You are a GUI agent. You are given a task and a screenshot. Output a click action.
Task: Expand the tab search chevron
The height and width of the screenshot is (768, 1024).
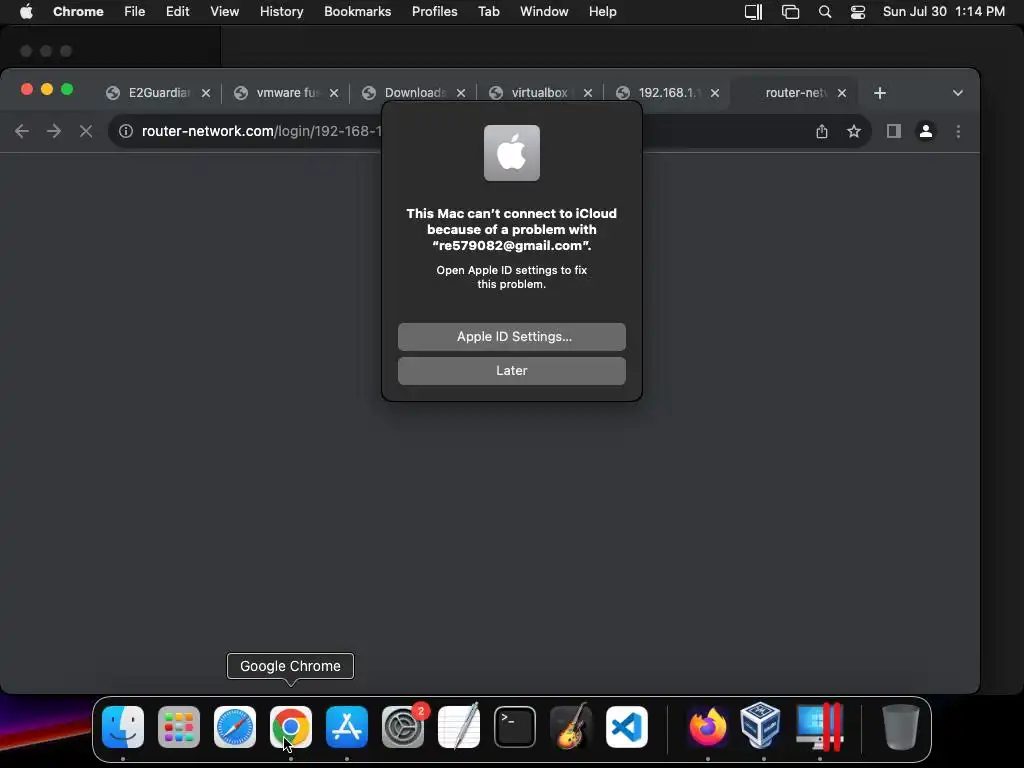coord(957,93)
